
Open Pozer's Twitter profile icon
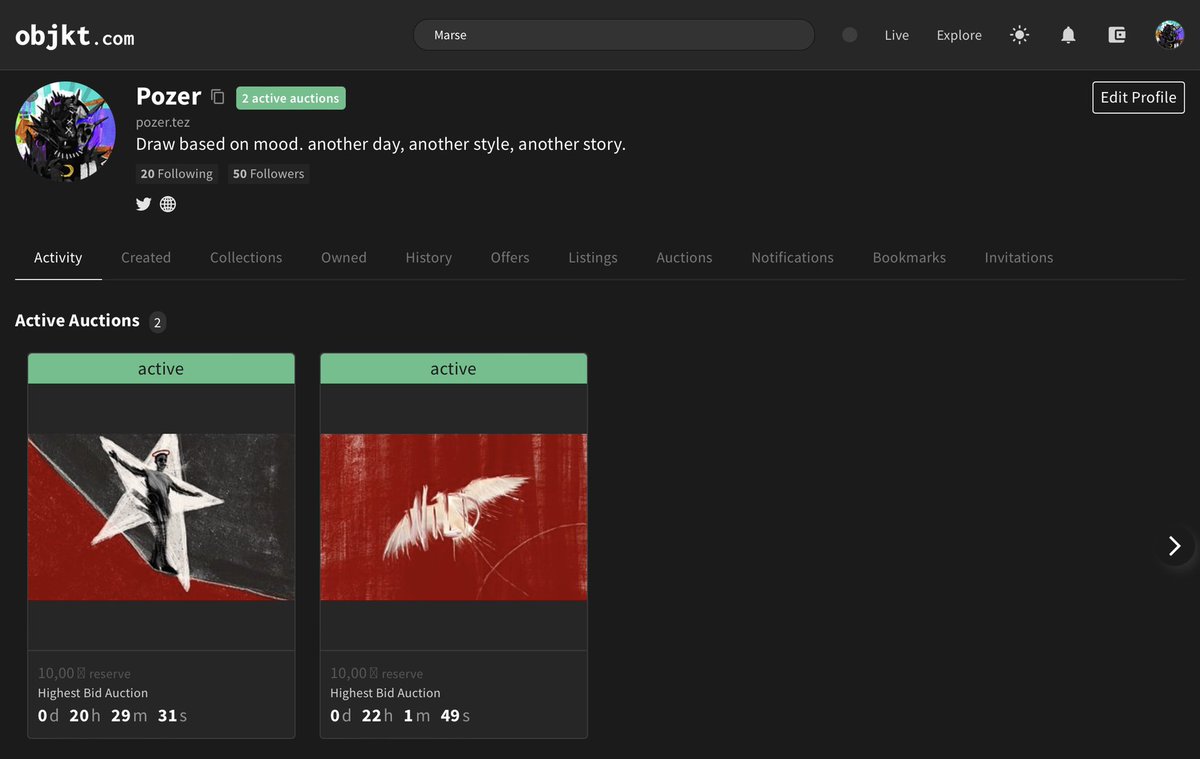tap(144, 204)
